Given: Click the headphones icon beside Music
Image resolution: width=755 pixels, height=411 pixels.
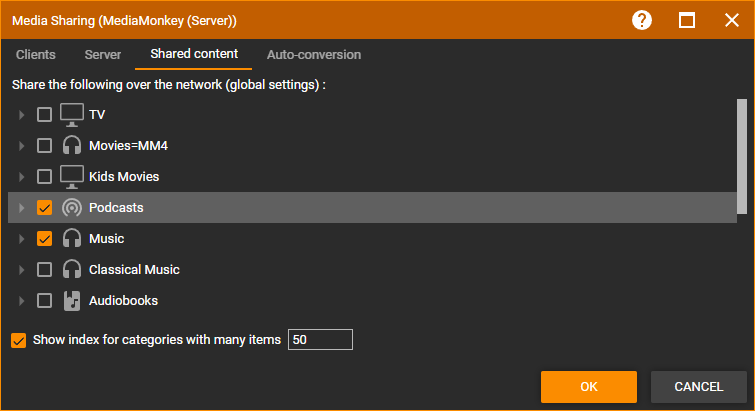Looking at the screenshot, I should pos(72,239).
